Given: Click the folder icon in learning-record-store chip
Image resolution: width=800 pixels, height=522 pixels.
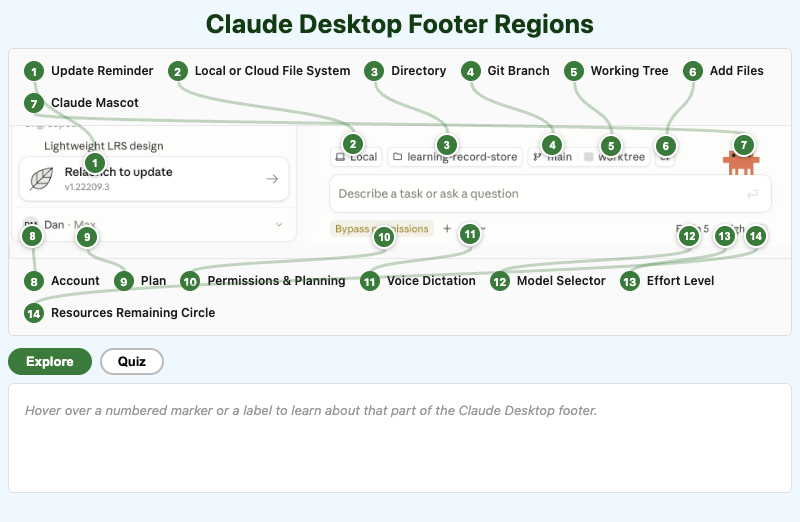Looking at the screenshot, I should click(397, 157).
